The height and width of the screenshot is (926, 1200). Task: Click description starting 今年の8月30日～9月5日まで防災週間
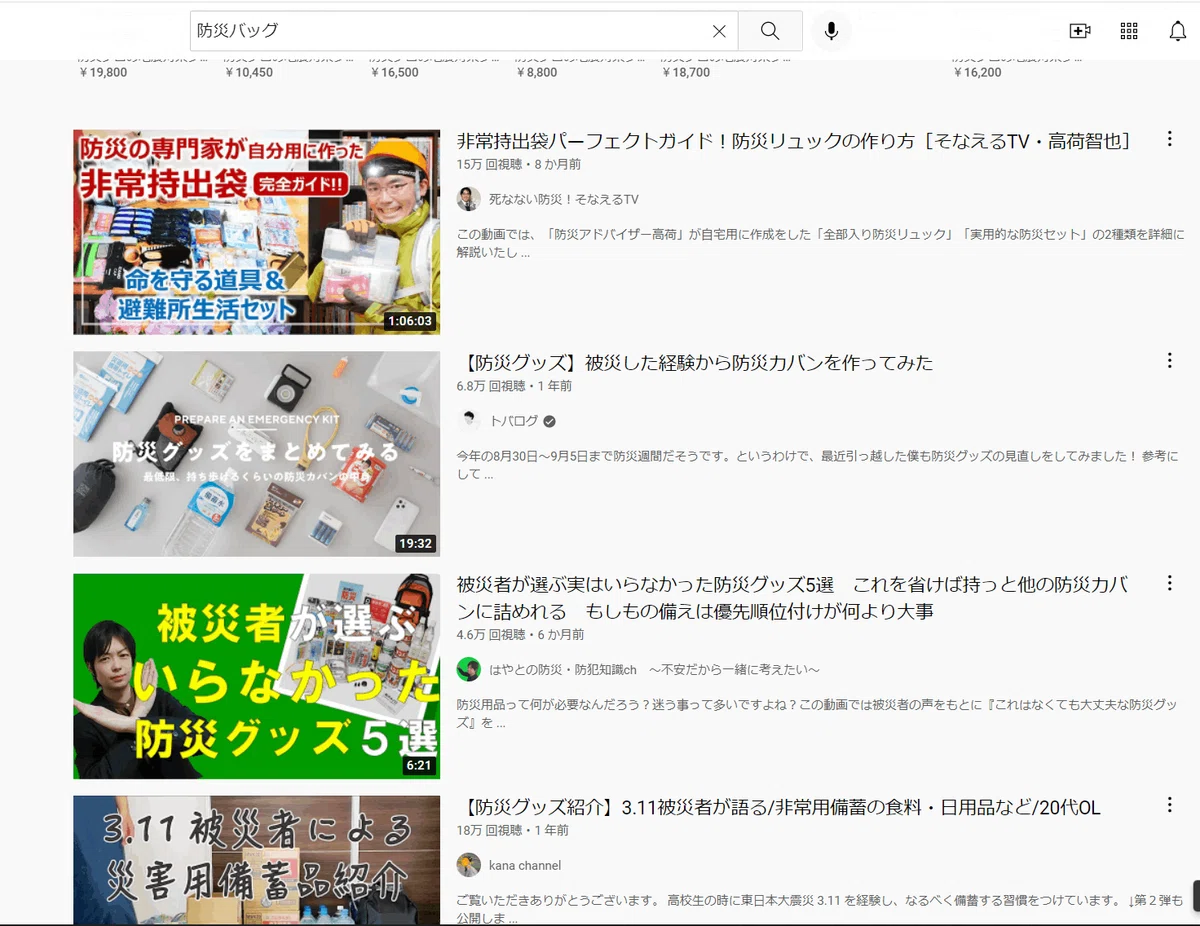click(x=817, y=465)
